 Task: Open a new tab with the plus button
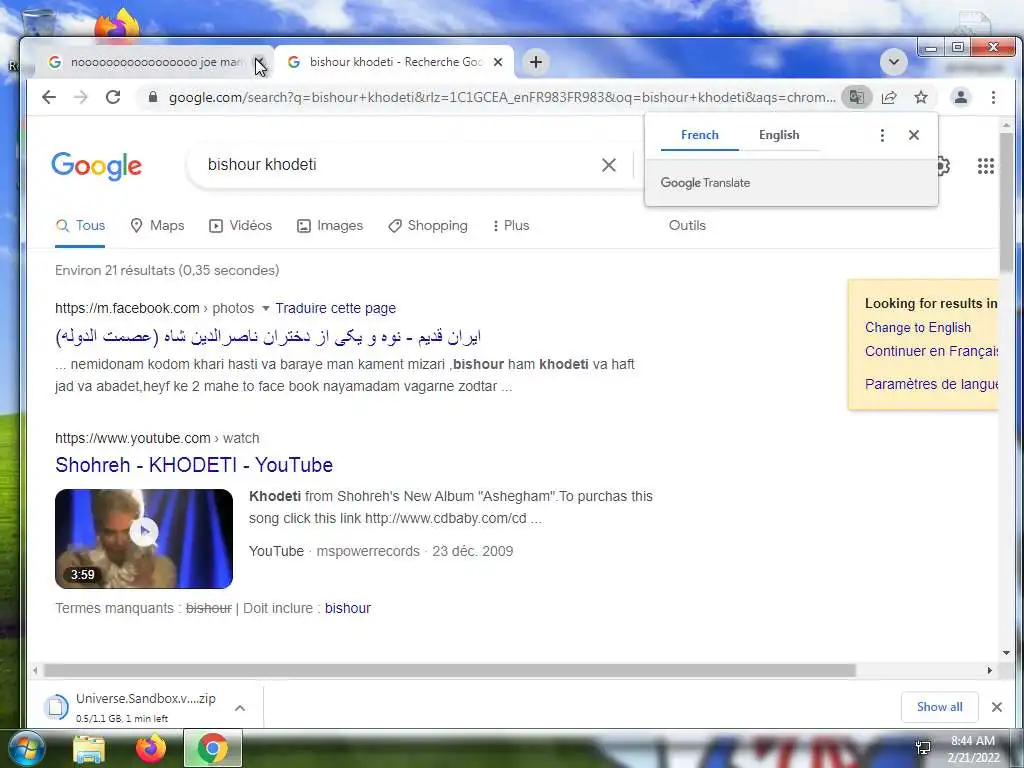(536, 62)
